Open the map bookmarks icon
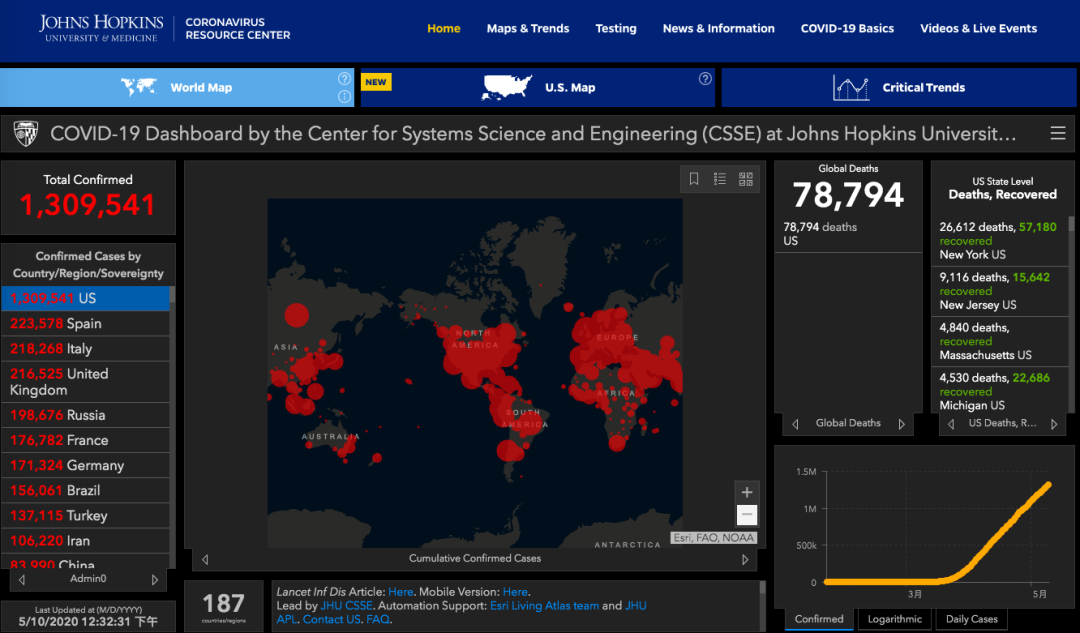The height and width of the screenshot is (633, 1080). pos(694,179)
